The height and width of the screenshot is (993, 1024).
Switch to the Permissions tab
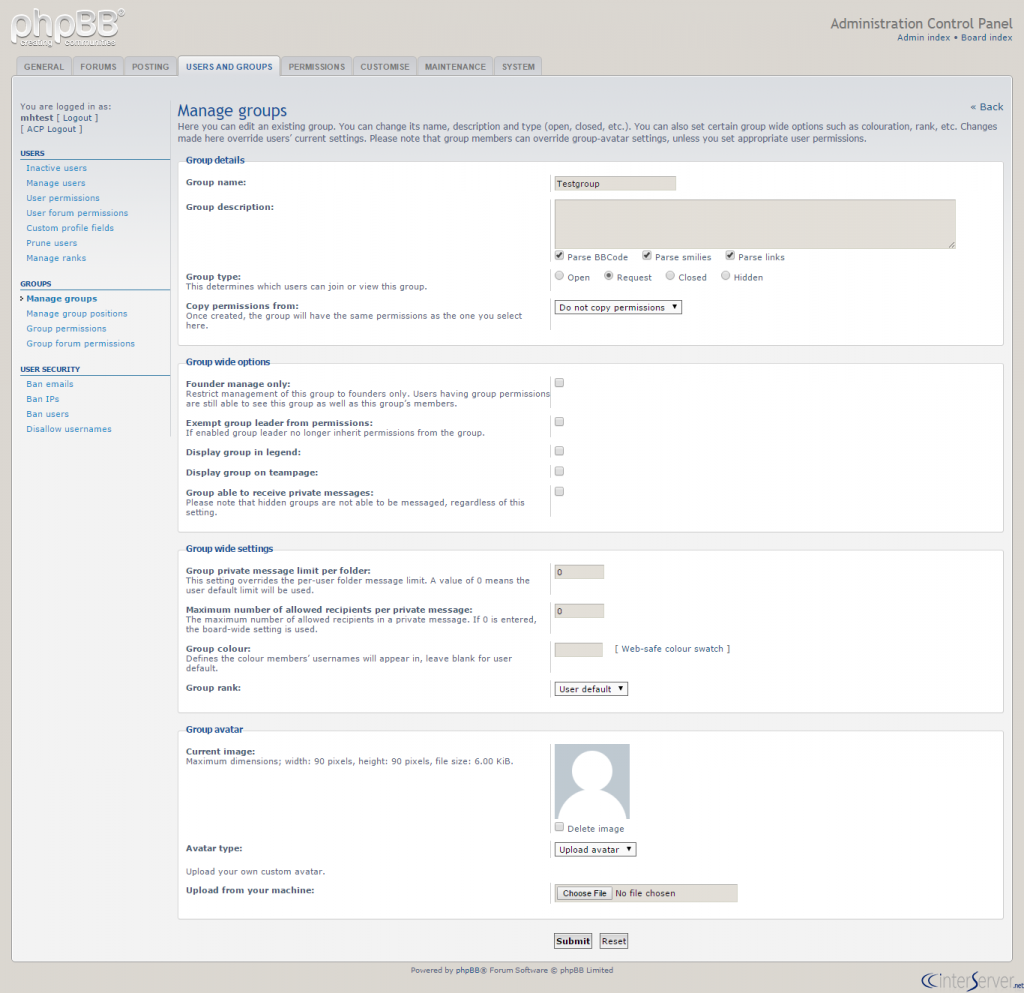[x=317, y=67]
